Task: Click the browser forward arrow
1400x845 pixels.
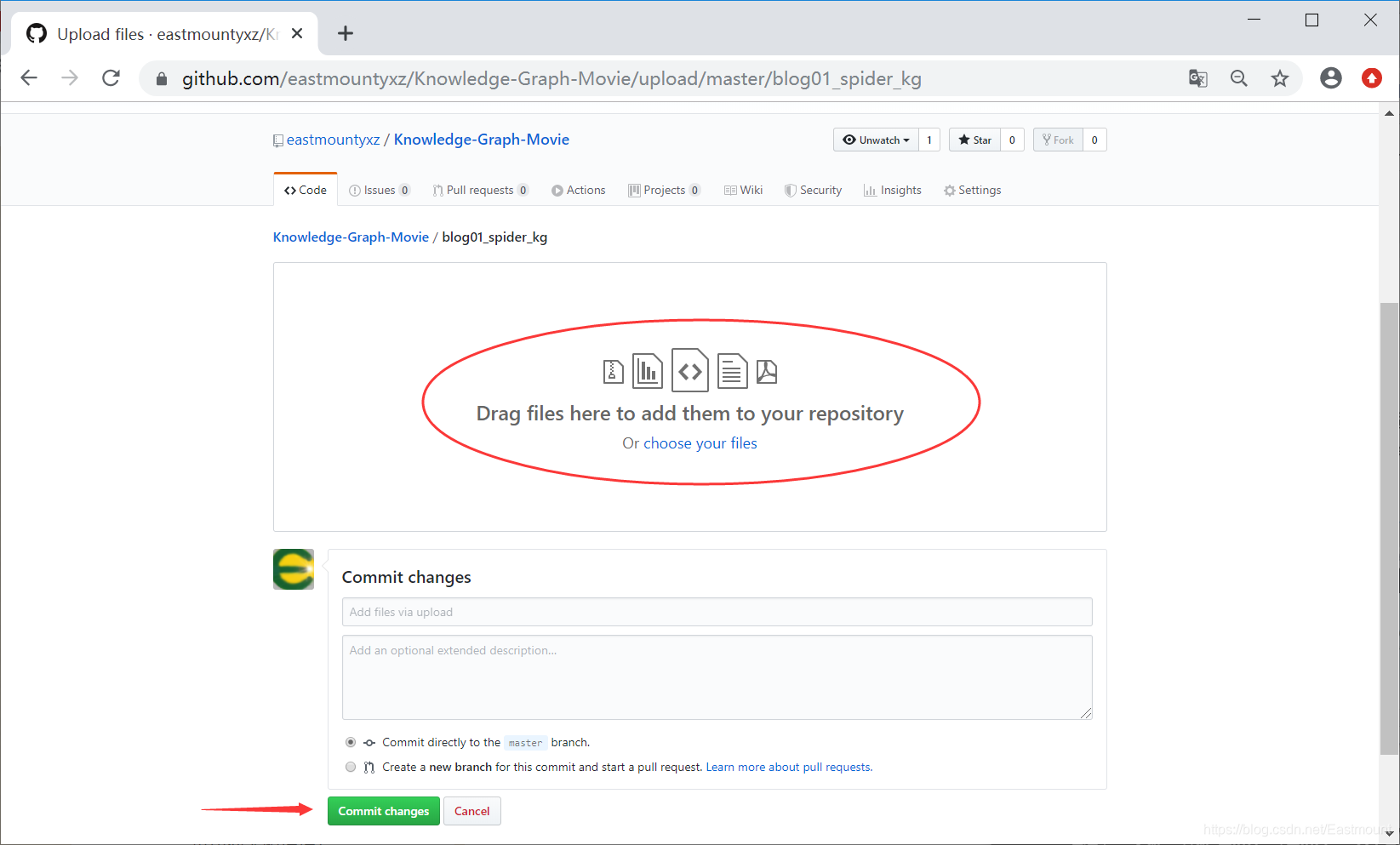Action: tap(70, 78)
